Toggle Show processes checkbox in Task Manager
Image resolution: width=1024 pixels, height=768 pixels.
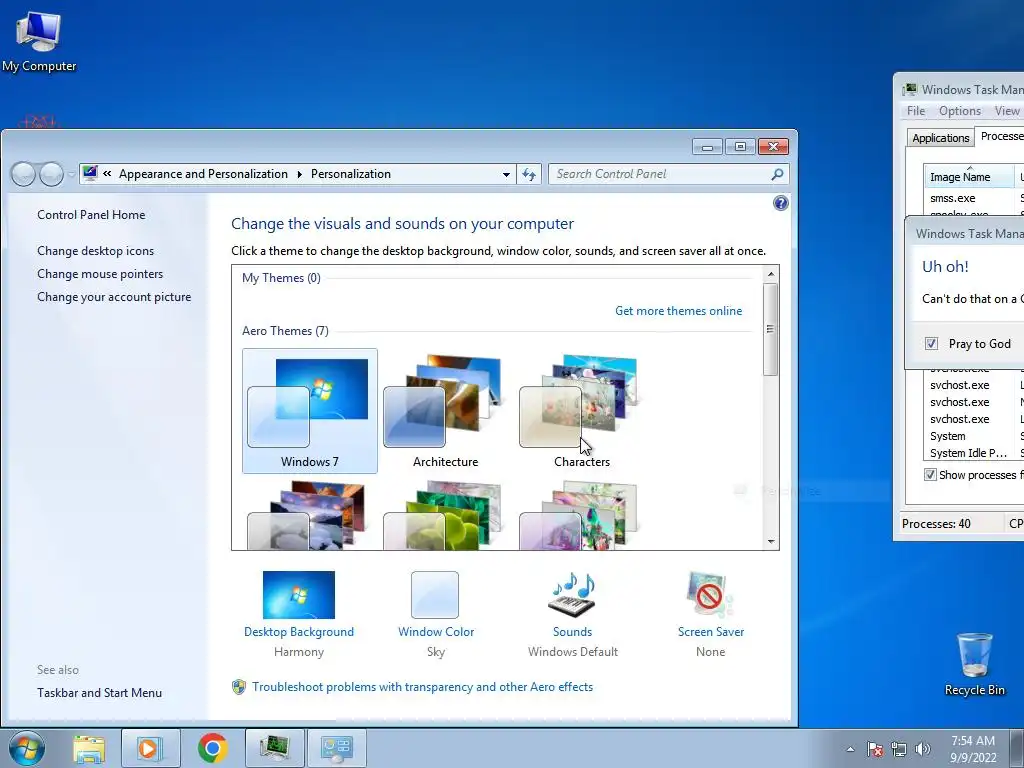[x=930, y=475]
